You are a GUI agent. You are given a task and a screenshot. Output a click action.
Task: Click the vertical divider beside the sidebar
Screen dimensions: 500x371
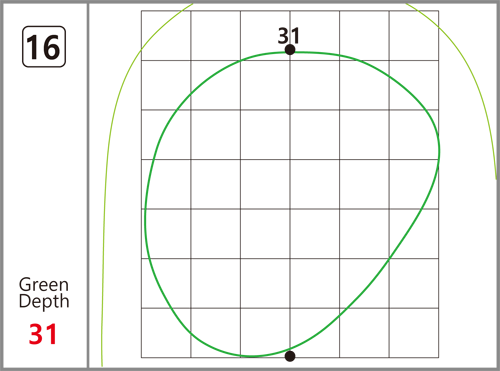point(88,185)
